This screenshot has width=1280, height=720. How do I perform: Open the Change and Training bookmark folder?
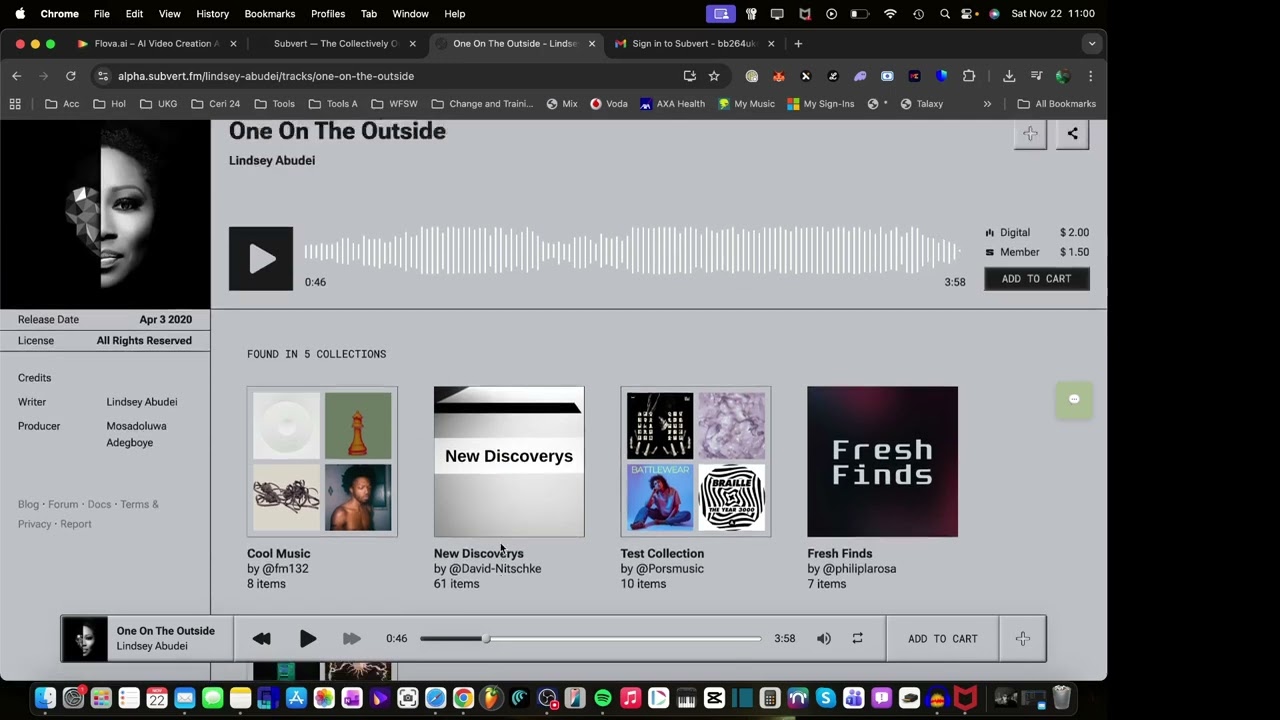coord(482,104)
